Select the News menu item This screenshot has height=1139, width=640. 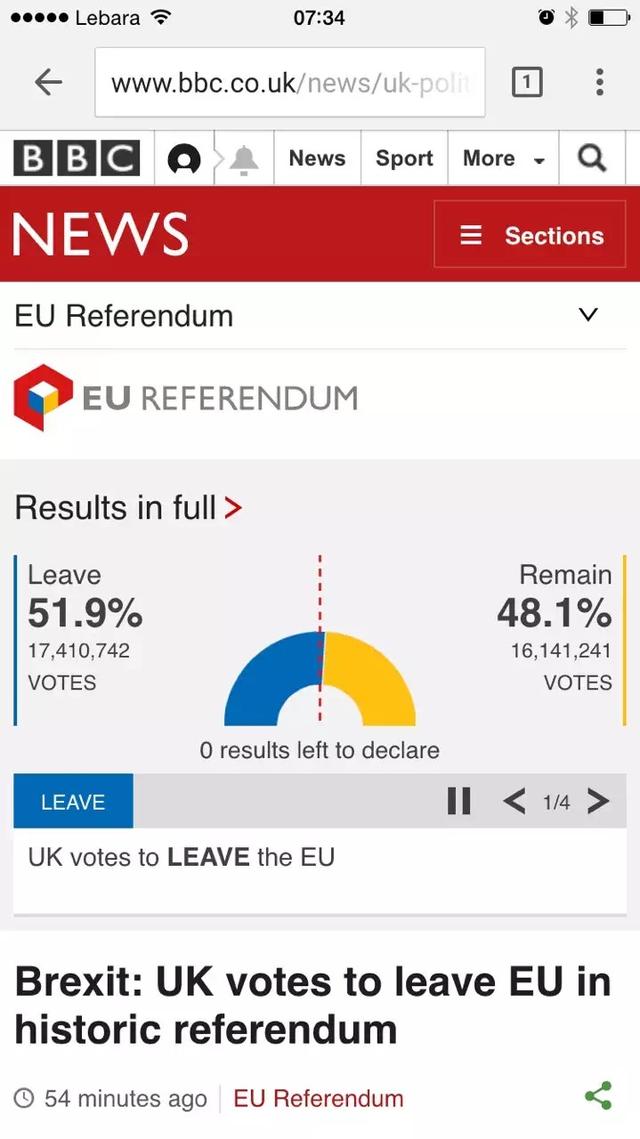coord(317,158)
